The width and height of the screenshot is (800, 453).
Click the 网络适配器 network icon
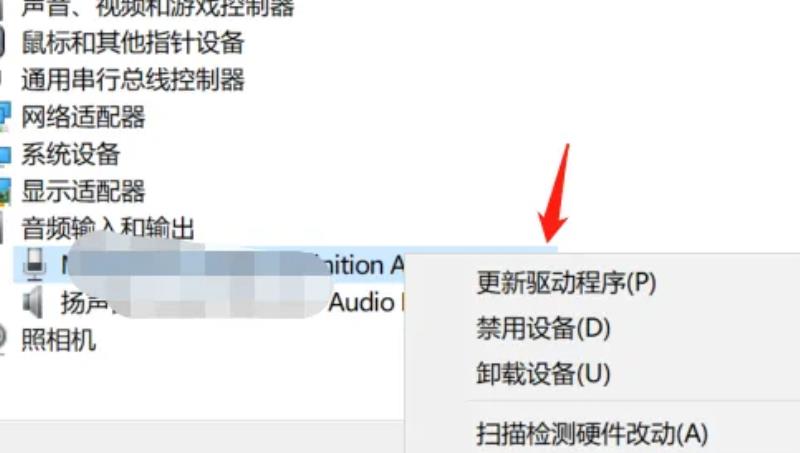pyautogui.click(x=4, y=116)
